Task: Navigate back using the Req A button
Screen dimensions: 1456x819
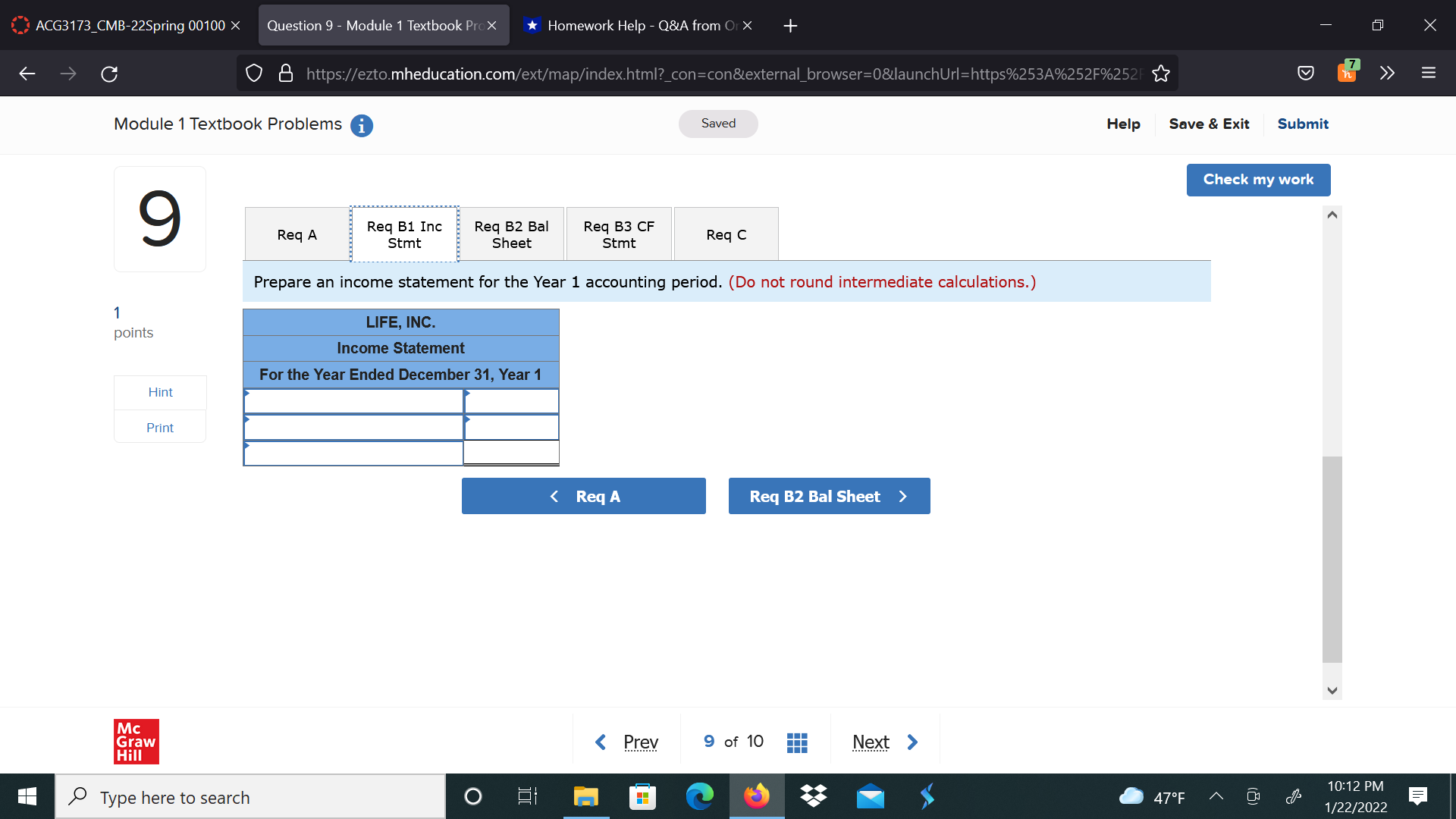Action: 583,496
